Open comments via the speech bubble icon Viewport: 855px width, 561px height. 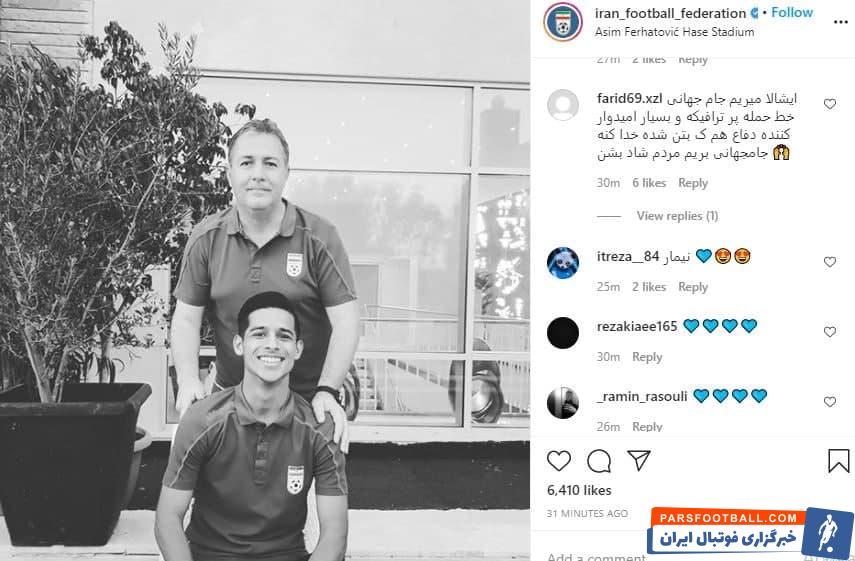coord(599,461)
